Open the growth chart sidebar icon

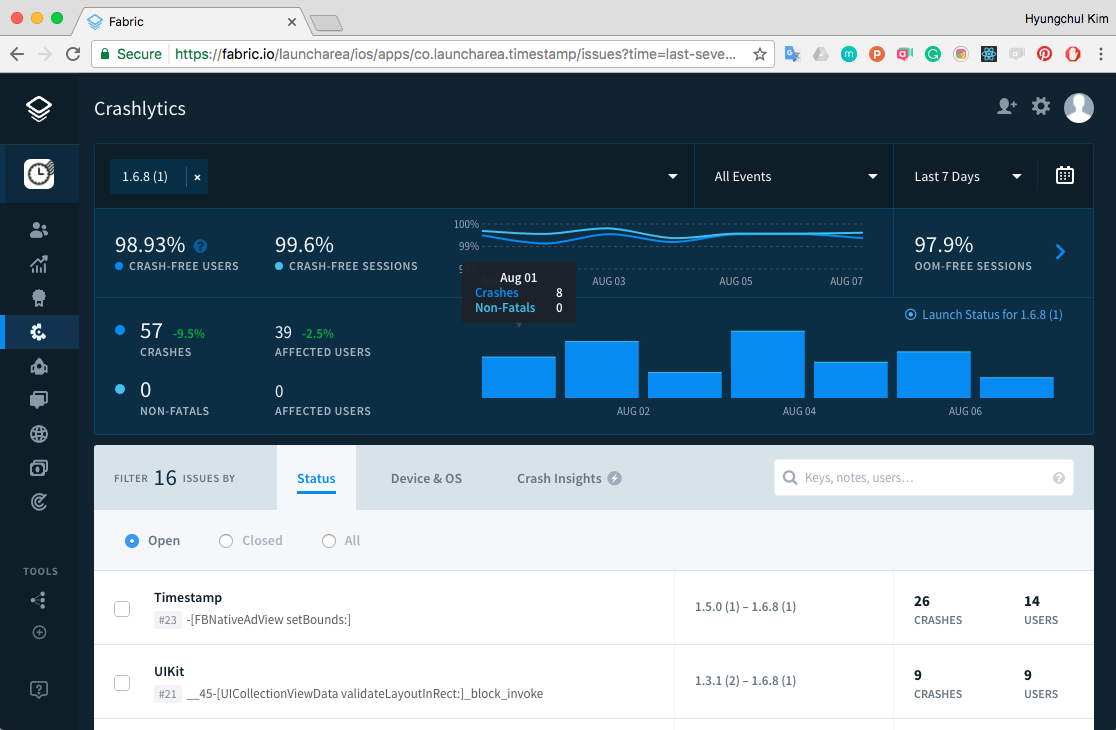pos(38,264)
